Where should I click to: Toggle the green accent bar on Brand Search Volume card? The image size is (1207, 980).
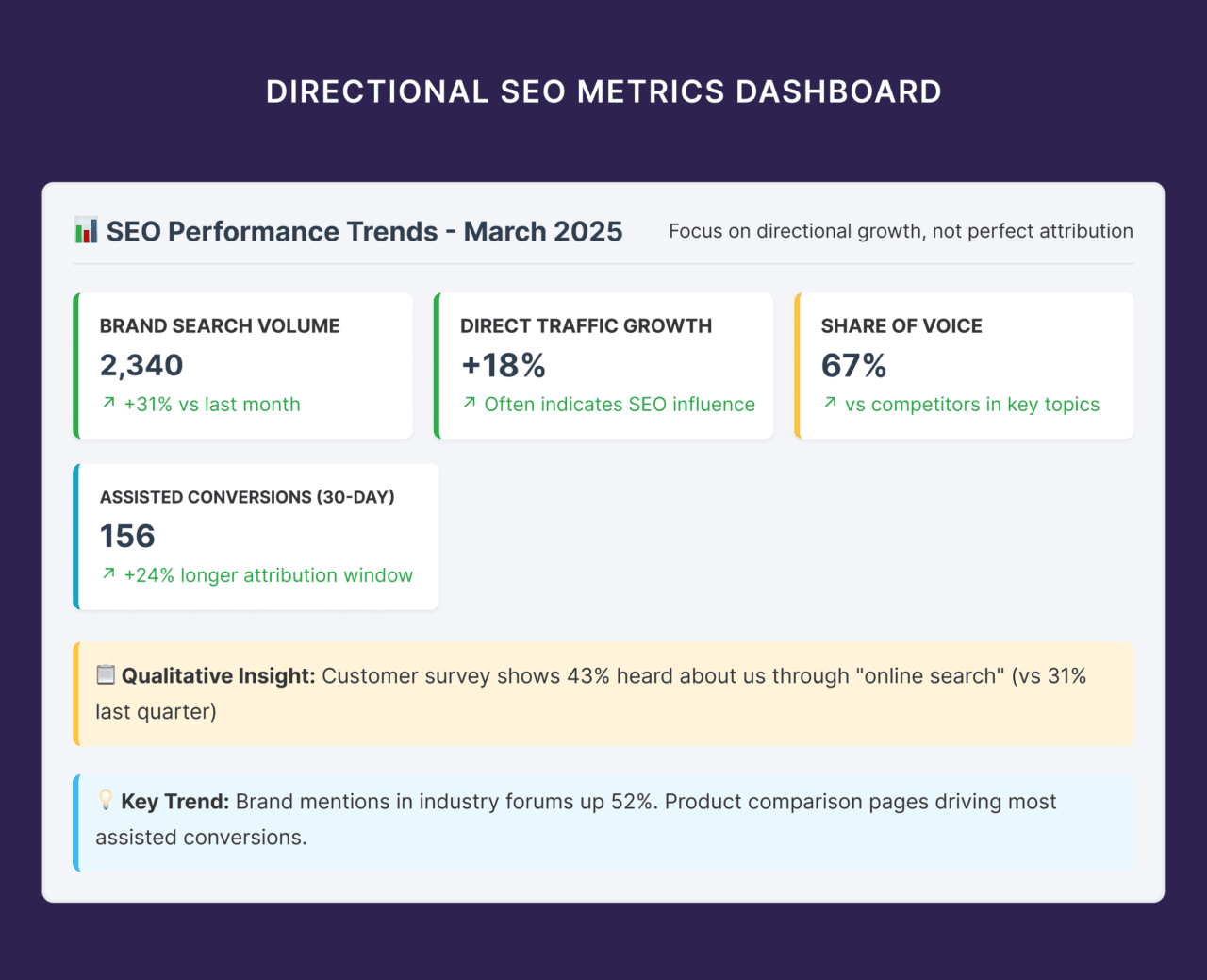75,366
